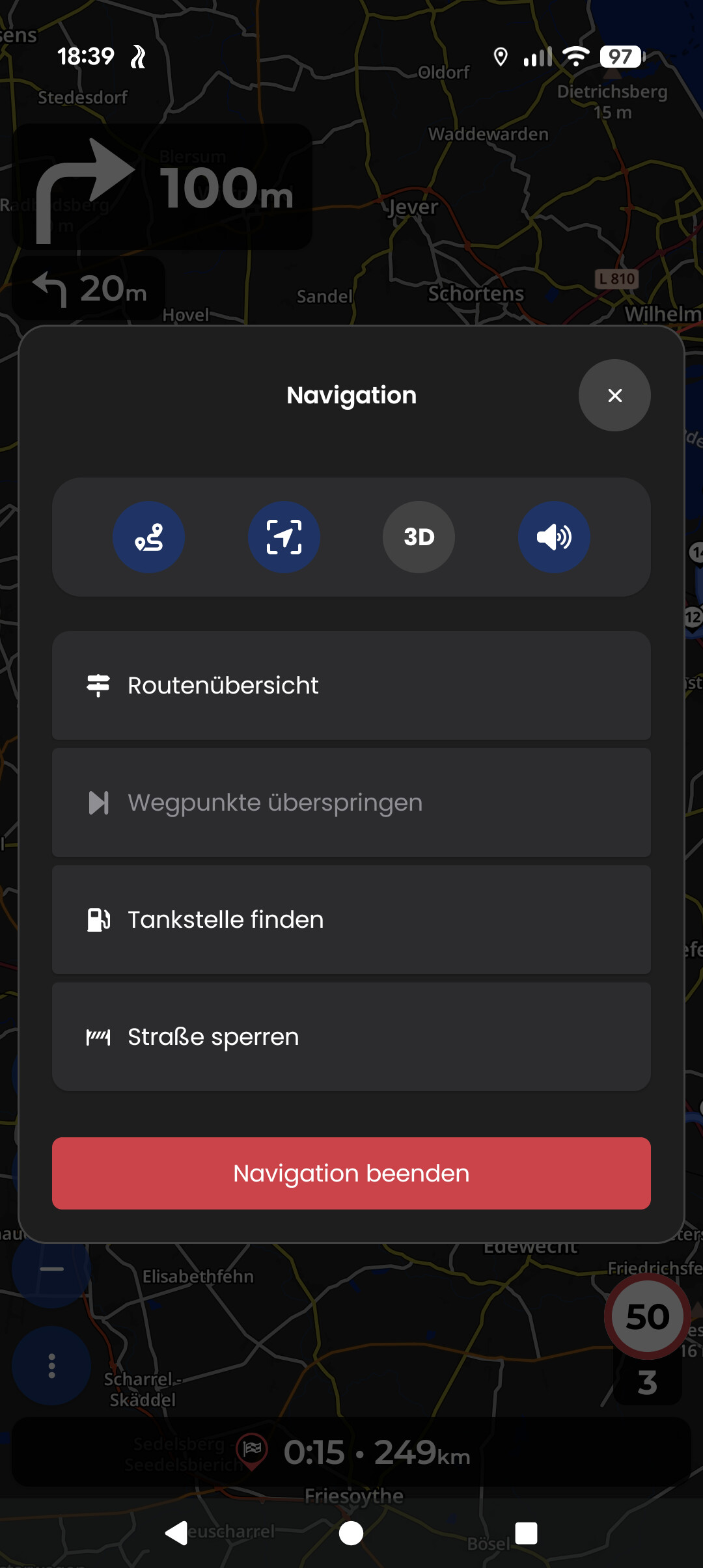Tap the Android recent apps square
The image size is (703, 1568).
(x=526, y=1533)
